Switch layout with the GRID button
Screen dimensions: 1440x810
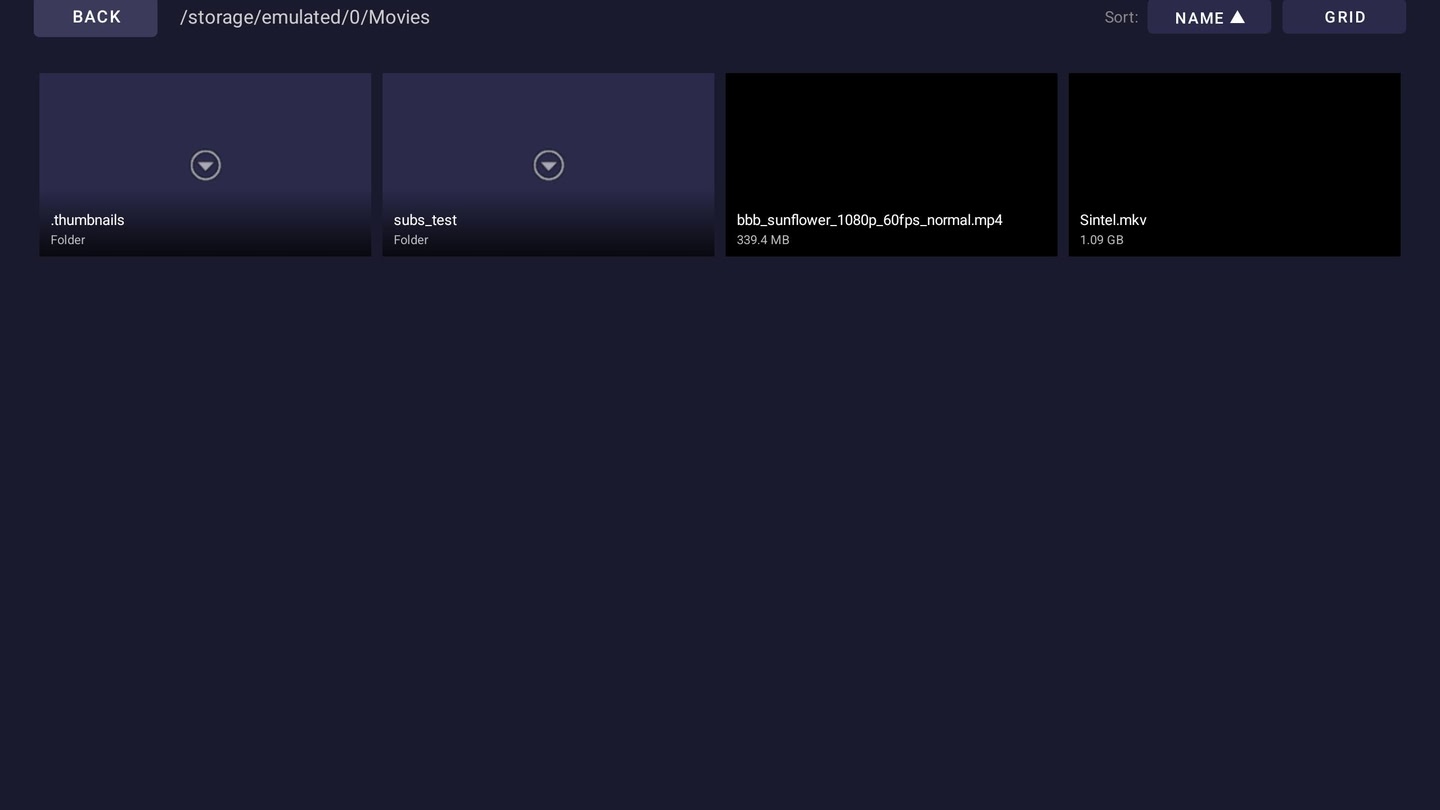pyautogui.click(x=1344, y=17)
